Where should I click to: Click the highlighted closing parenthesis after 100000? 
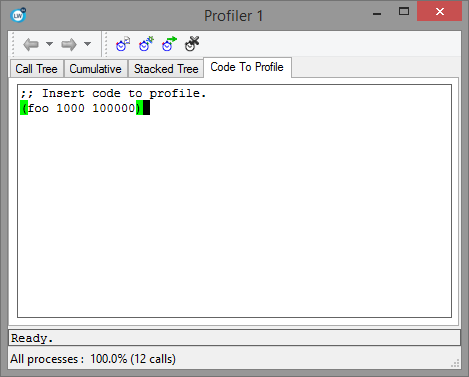click(139, 108)
